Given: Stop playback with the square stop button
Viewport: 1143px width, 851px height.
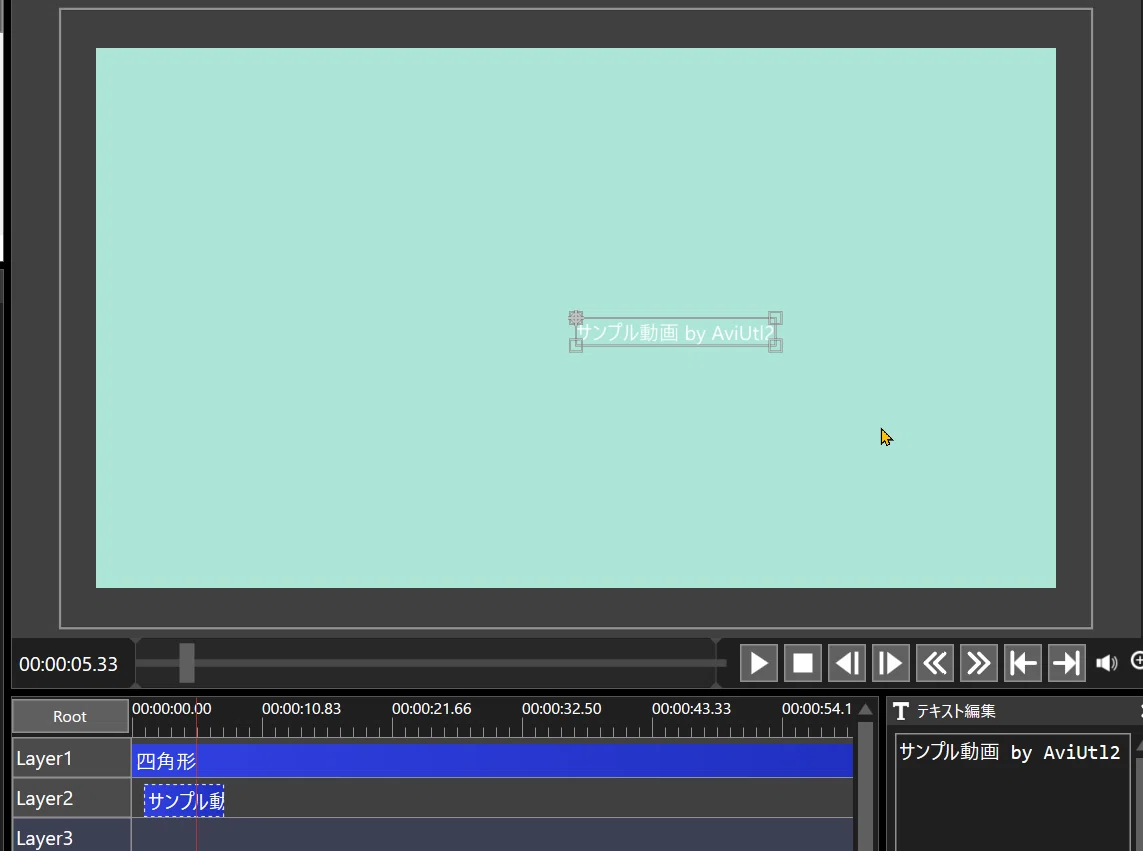Looking at the screenshot, I should (x=803, y=663).
